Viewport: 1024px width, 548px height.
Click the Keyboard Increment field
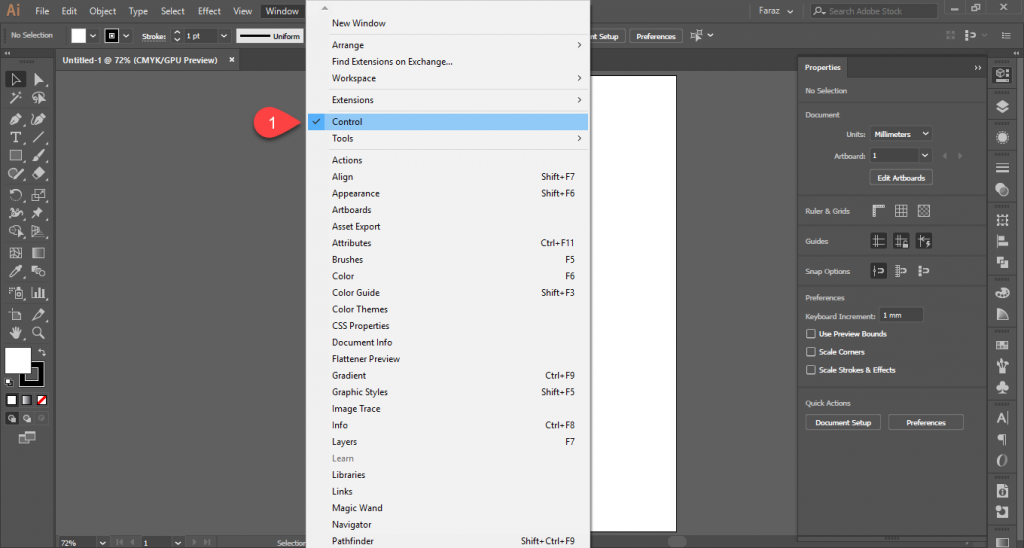(901, 315)
